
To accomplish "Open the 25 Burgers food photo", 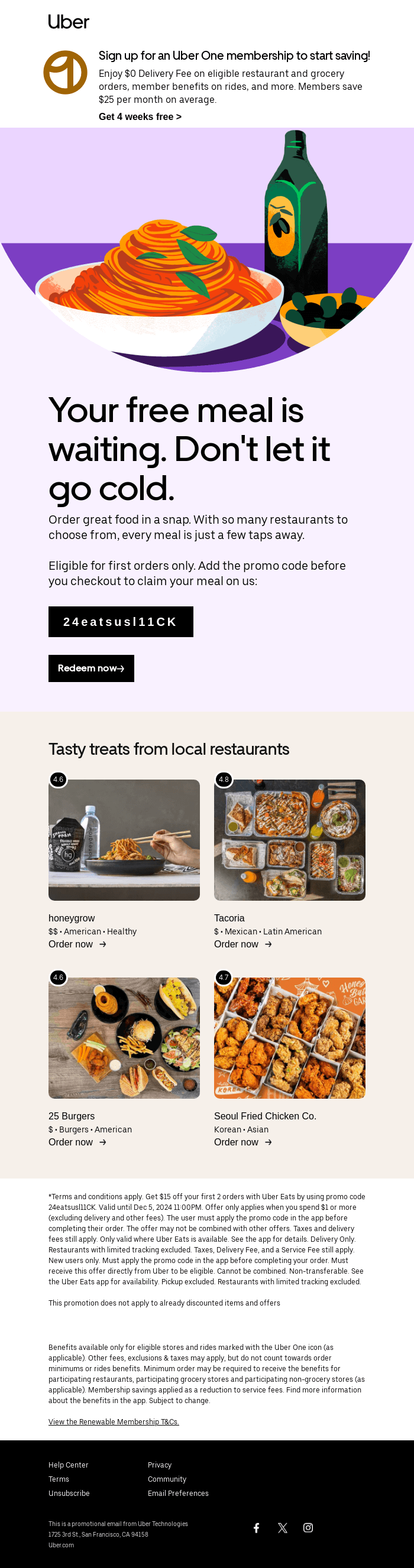I will coord(124,1038).
